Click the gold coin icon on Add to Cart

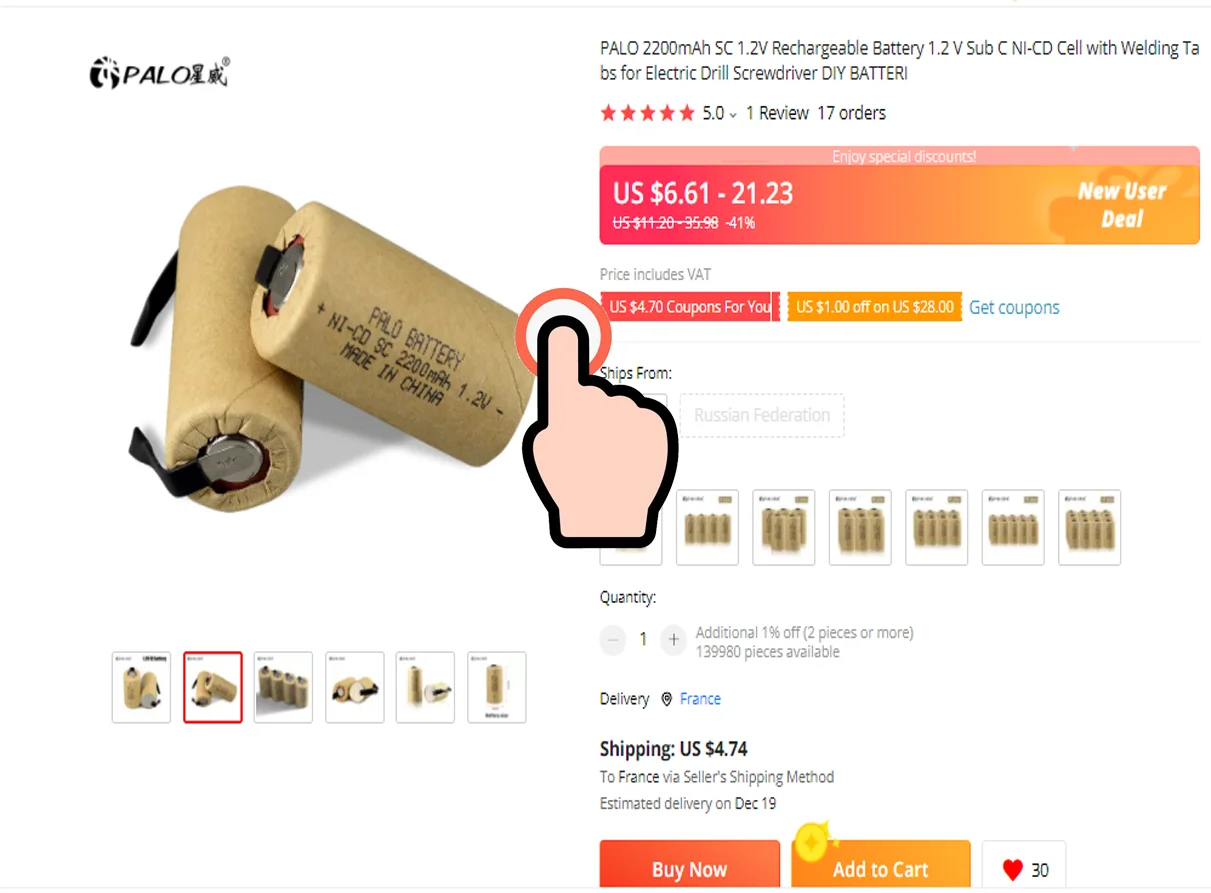813,844
